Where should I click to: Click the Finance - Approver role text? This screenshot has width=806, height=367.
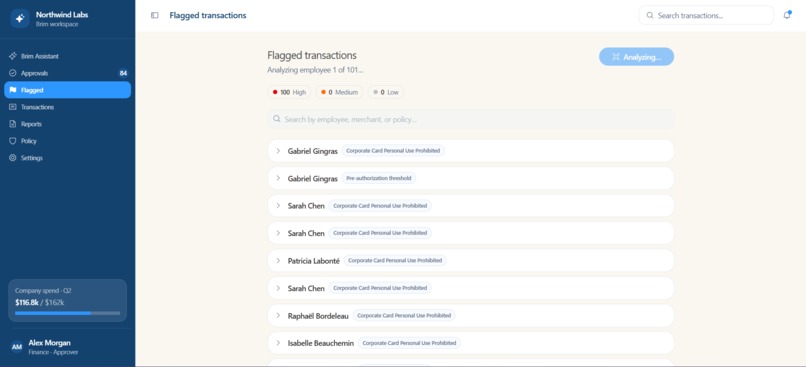pos(53,353)
